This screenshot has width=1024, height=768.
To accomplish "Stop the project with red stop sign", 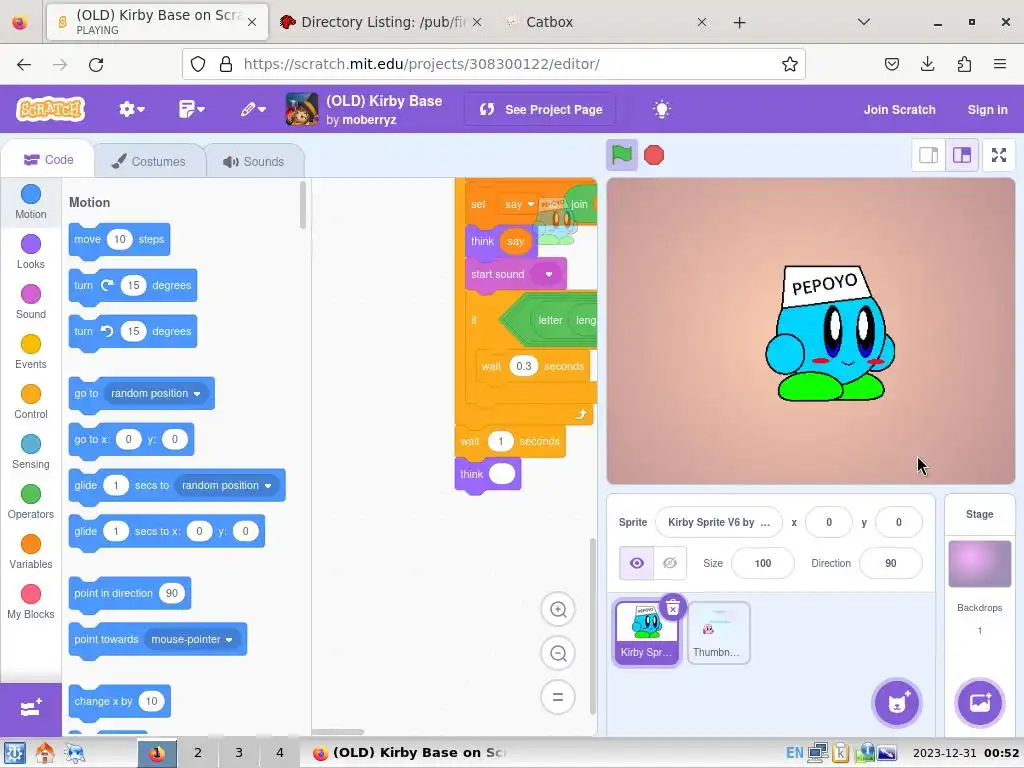I will 654,155.
